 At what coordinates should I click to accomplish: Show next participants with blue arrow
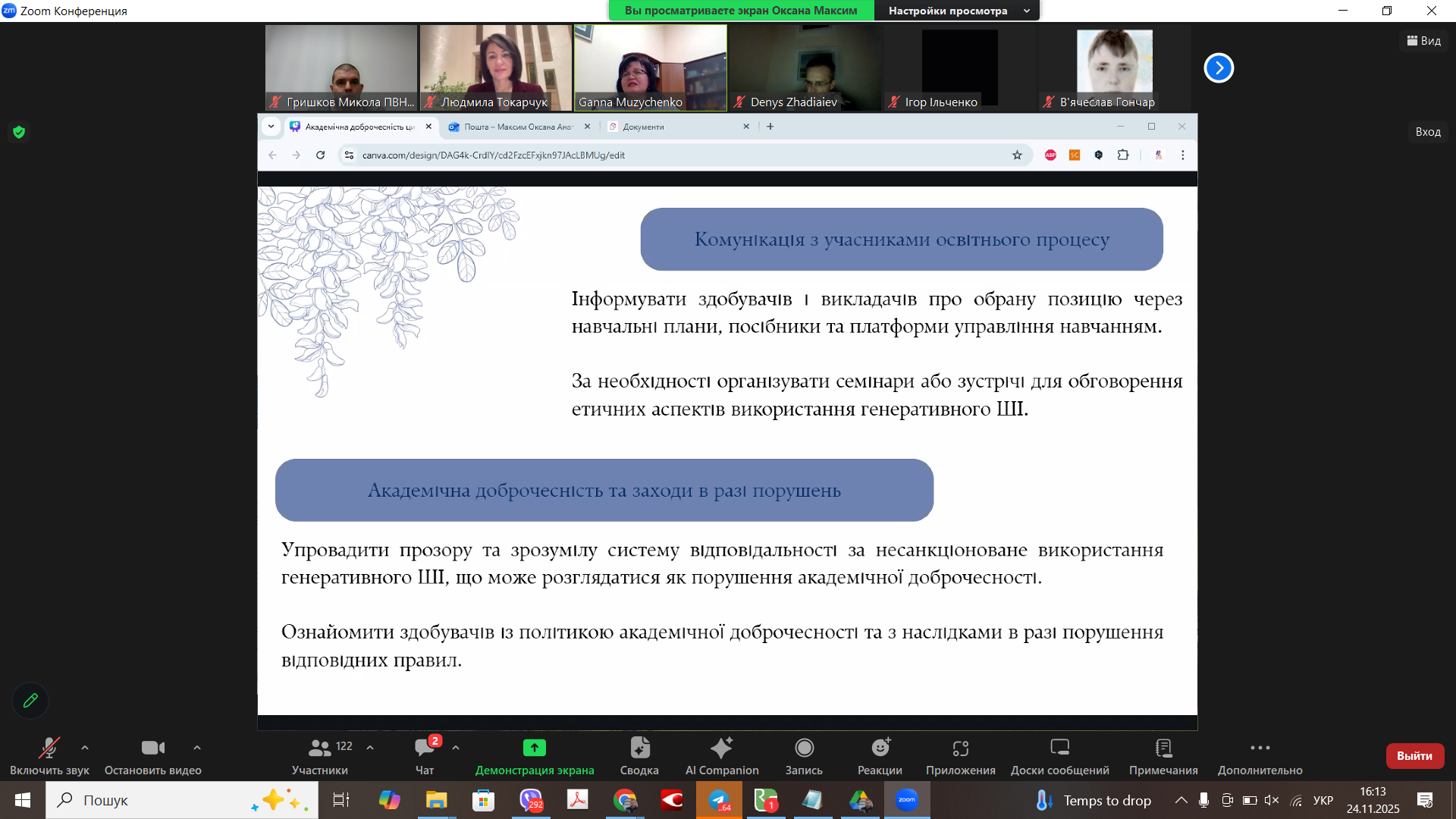tap(1219, 68)
